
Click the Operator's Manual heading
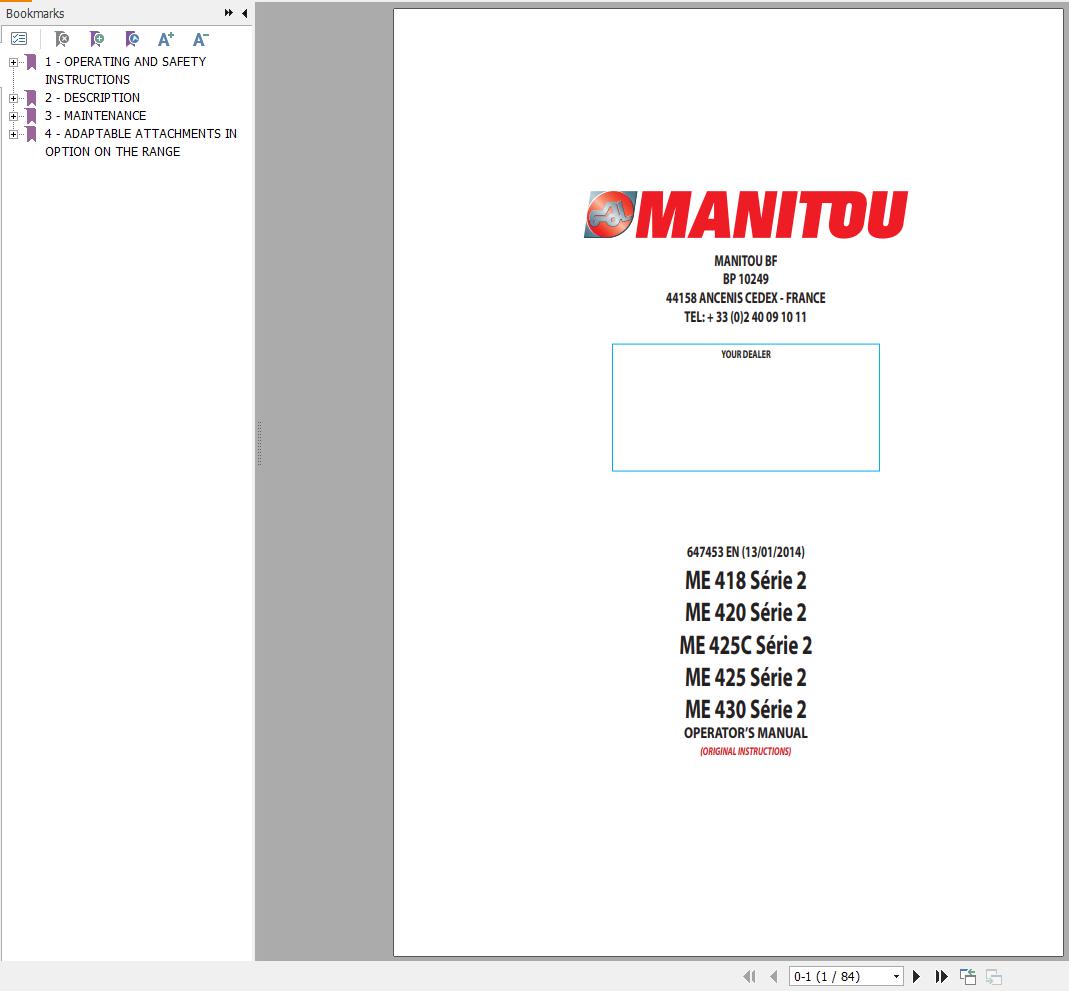point(746,733)
